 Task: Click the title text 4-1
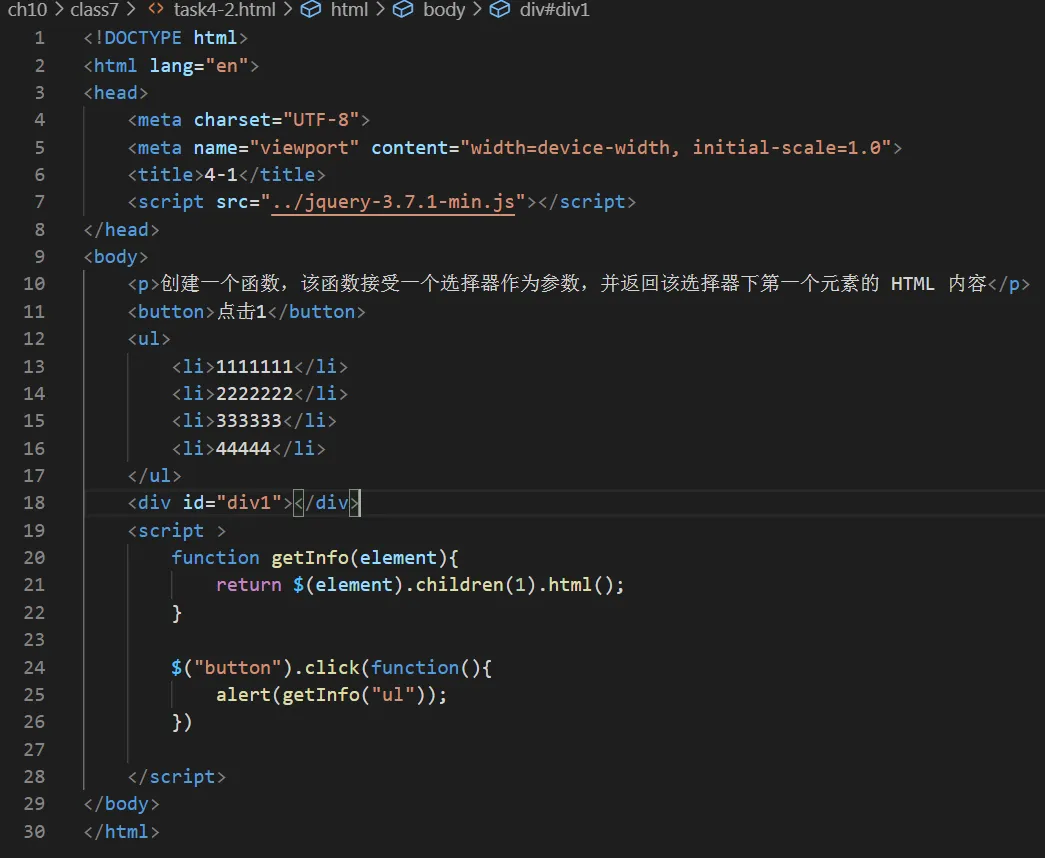pos(221,175)
